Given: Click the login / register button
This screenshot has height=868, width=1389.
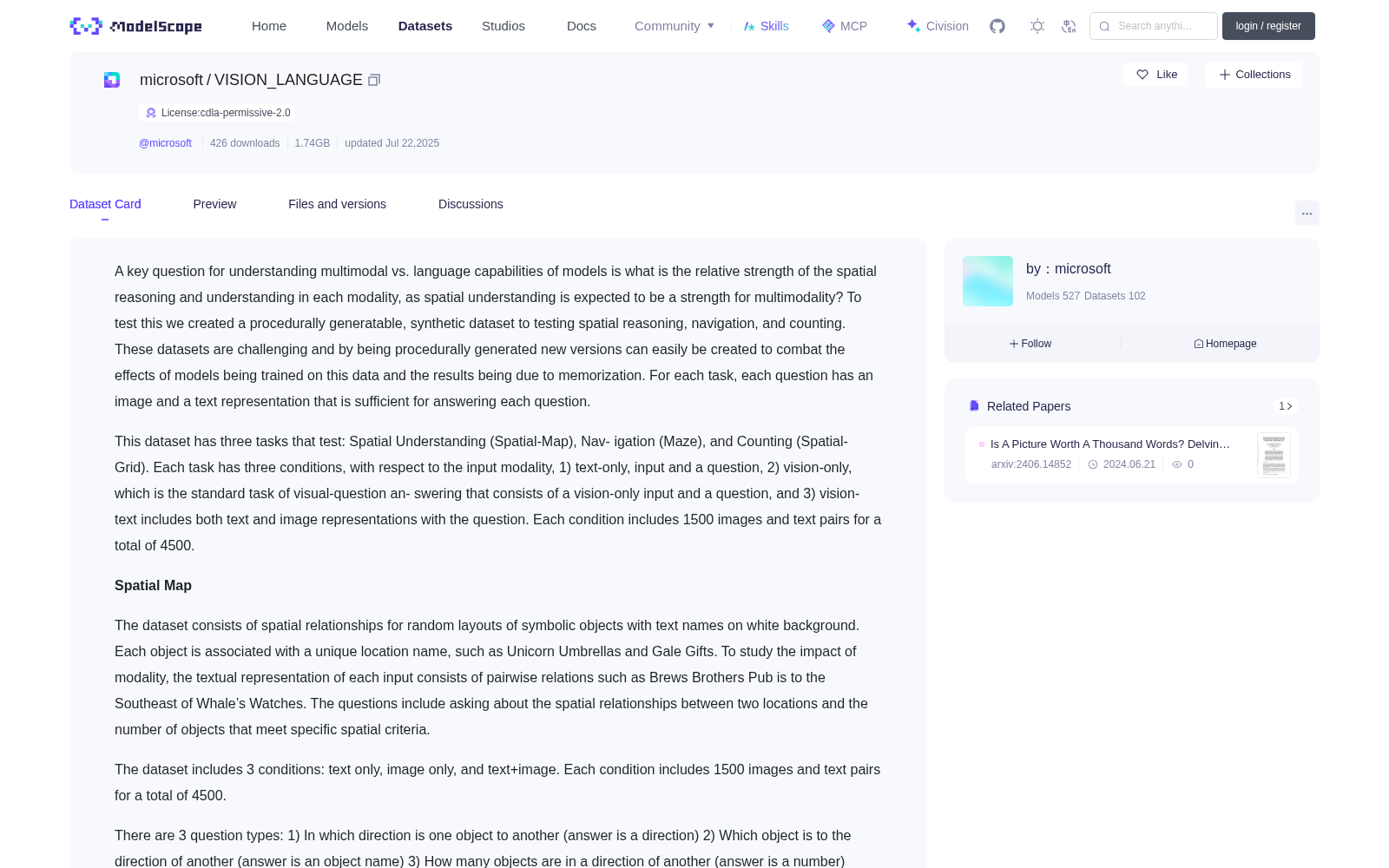Looking at the screenshot, I should pos(1268,26).
